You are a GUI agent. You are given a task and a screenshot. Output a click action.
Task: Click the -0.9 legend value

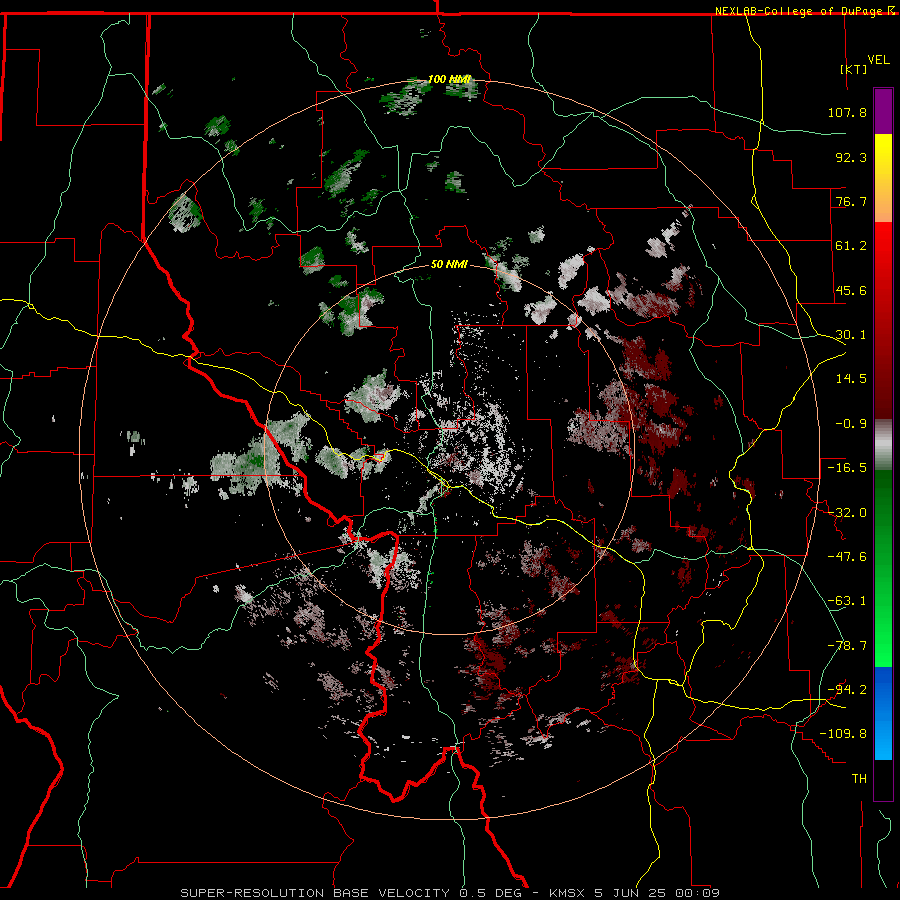(851, 424)
